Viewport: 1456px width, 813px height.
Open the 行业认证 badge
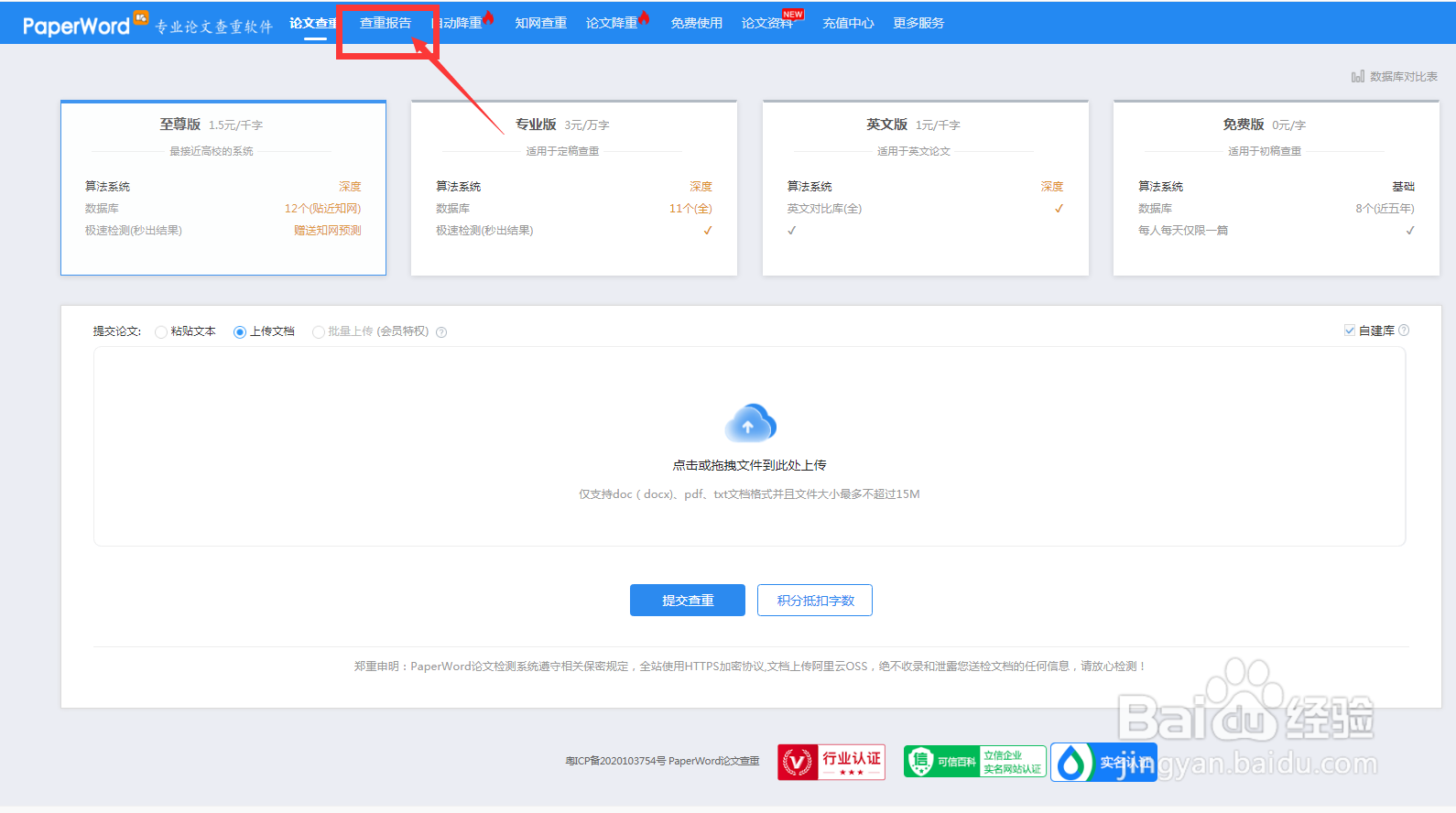point(831,762)
